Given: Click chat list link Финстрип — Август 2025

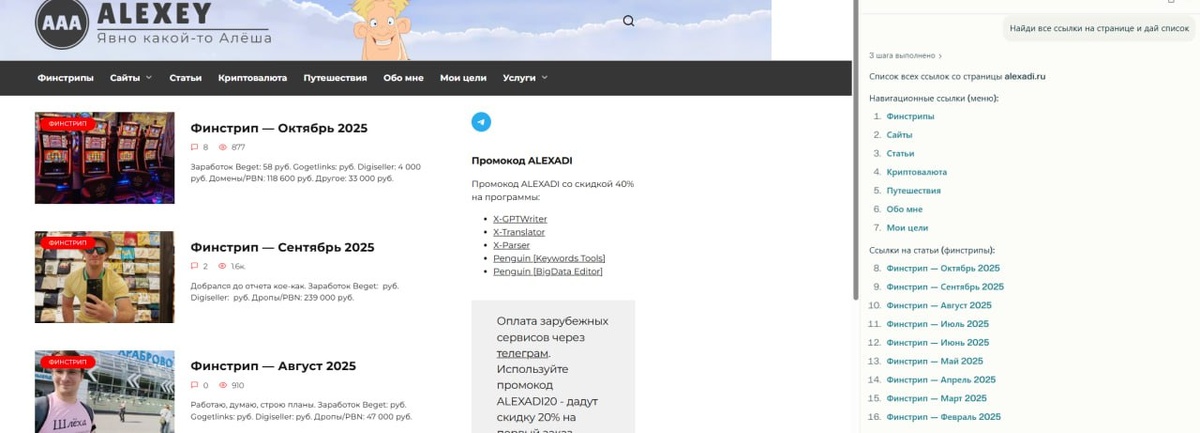Looking at the screenshot, I should (x=939, y=305).
